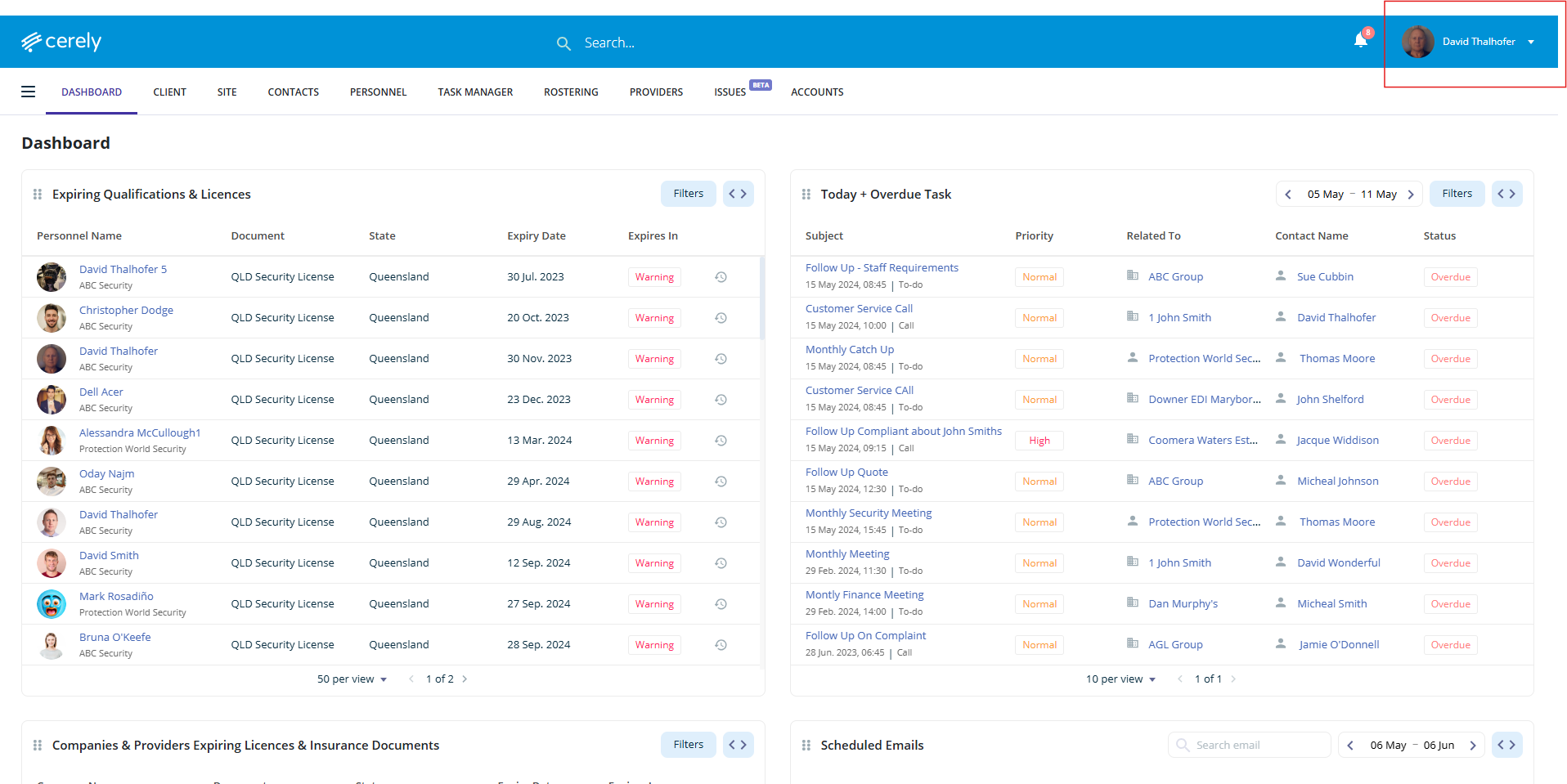Go to next week in Today + Overdue Task
The width and height of the screenshot is (1567, 784).
pos(1411,195)
